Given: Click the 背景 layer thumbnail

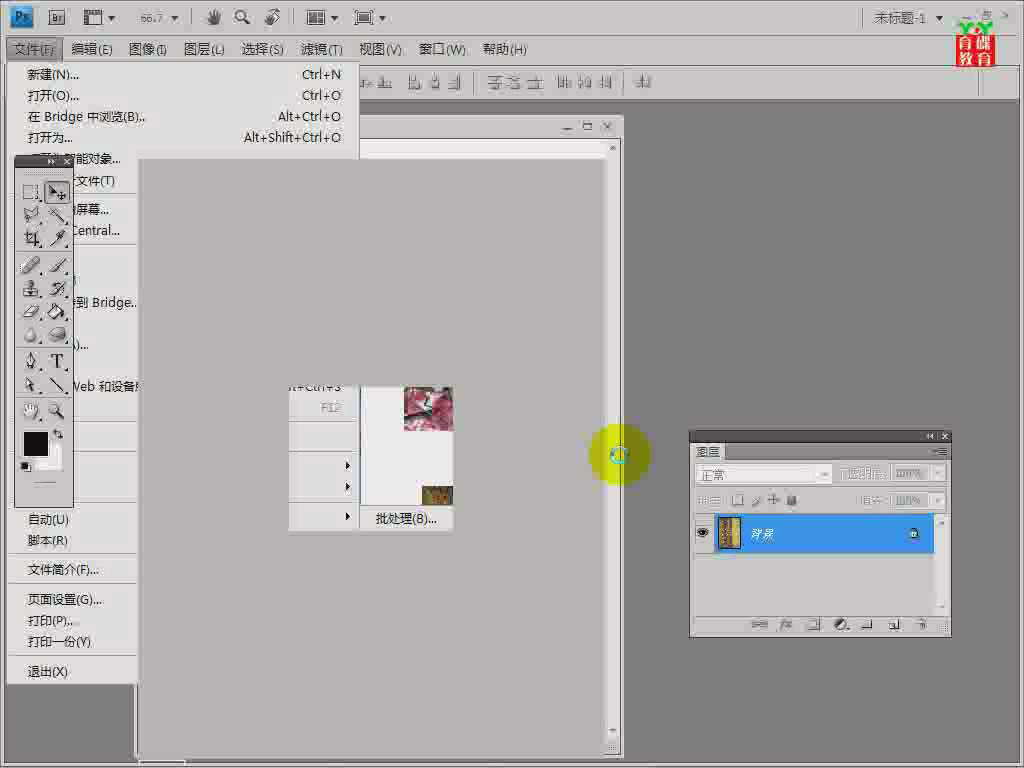Looking at the screenshot, I should click(x=729, y=533).
